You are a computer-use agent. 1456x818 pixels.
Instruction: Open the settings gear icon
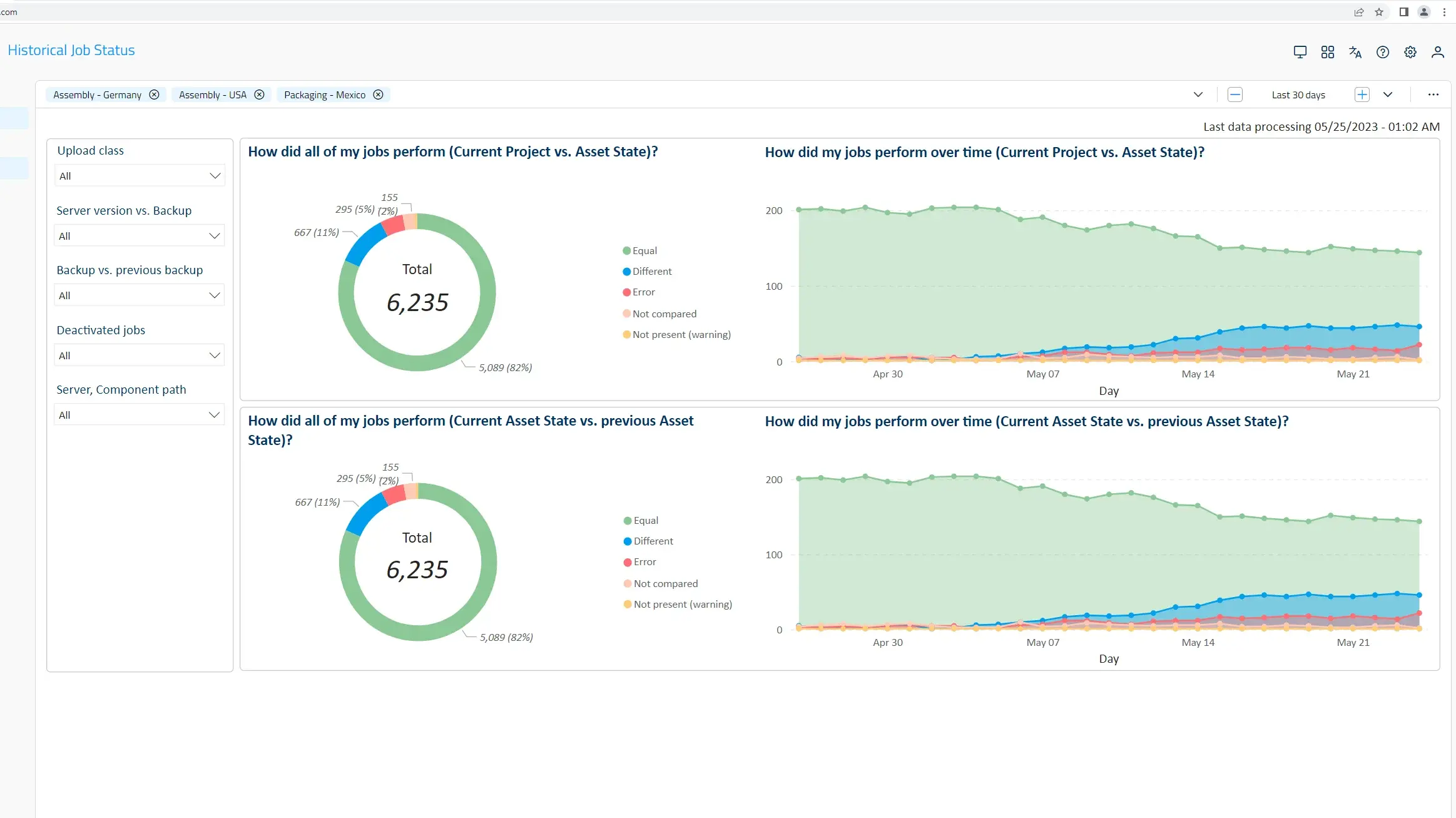(x=1410, y=52)
